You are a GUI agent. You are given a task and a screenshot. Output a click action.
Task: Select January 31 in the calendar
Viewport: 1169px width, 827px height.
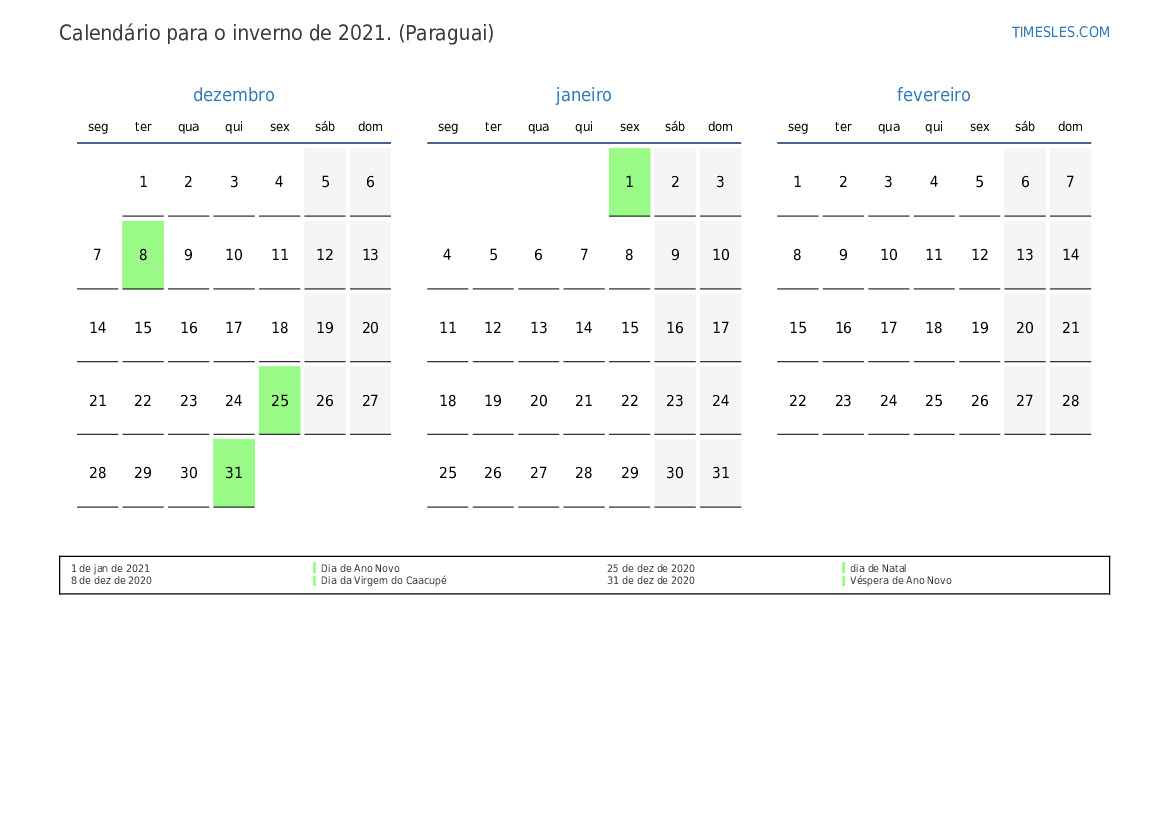click(x=720, y=473)
